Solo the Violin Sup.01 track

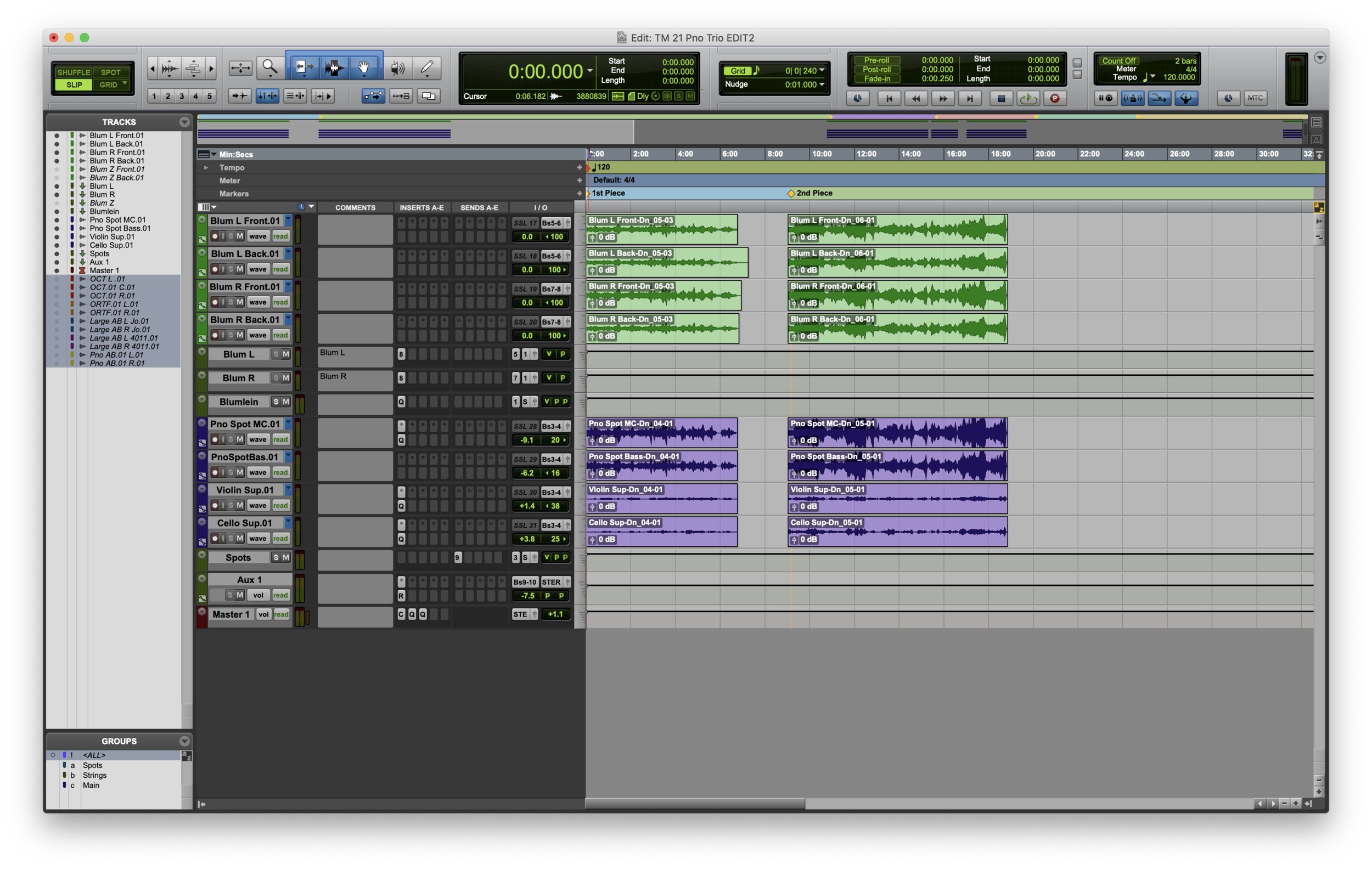tap(230, 506)
